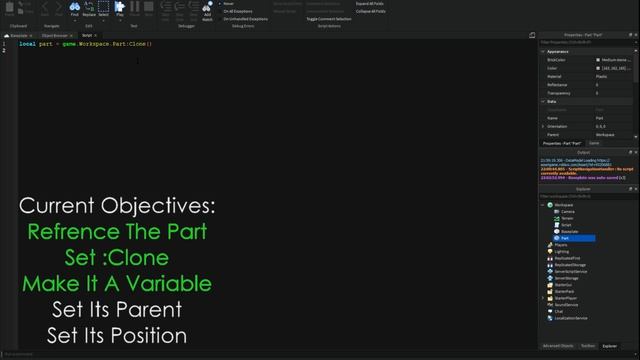640x360 pixels.
Task: Select the highlighted Part in Explorer
Action: [x=574, y=238]
